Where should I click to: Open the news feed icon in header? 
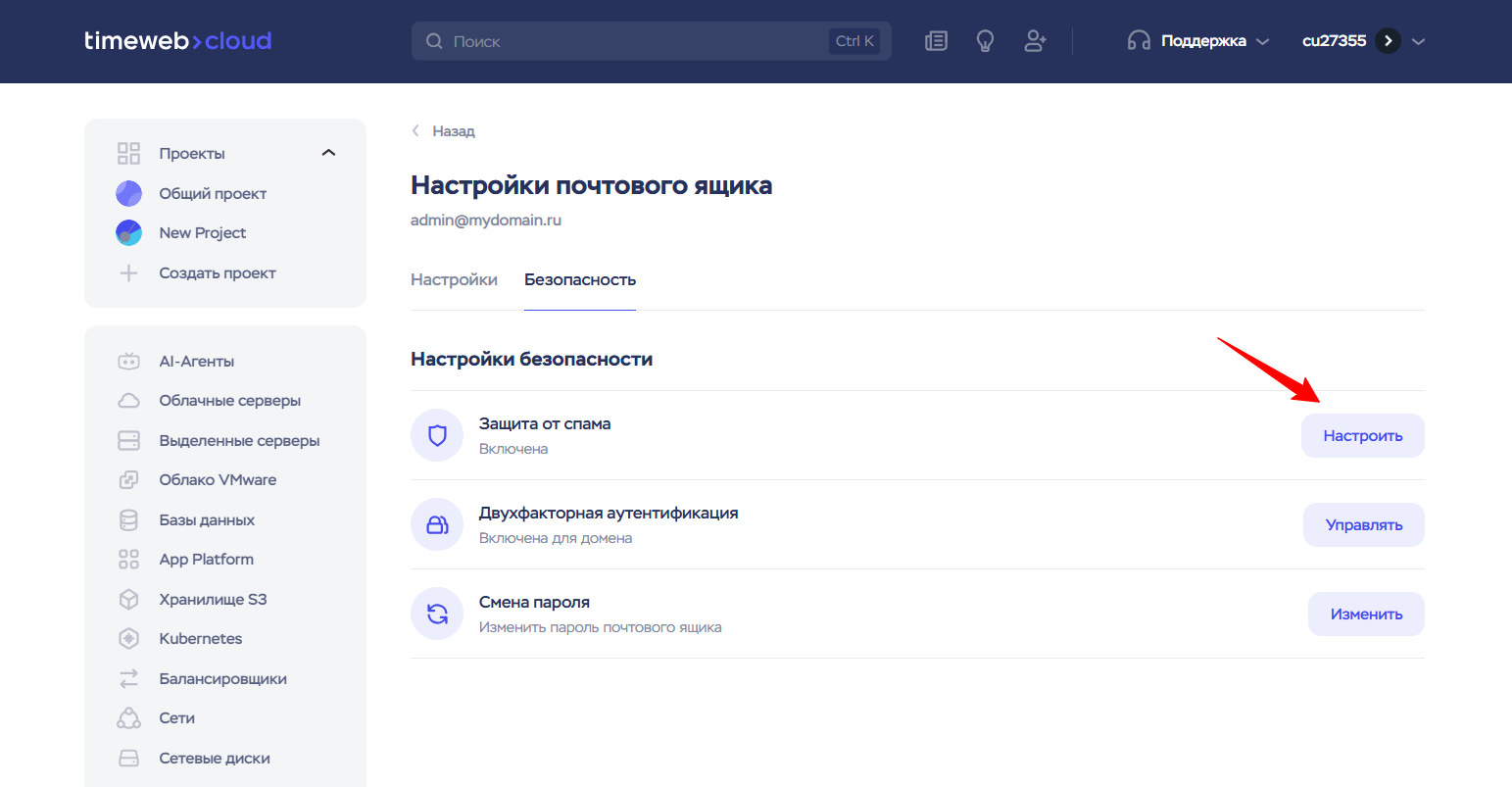pos(936,41)
